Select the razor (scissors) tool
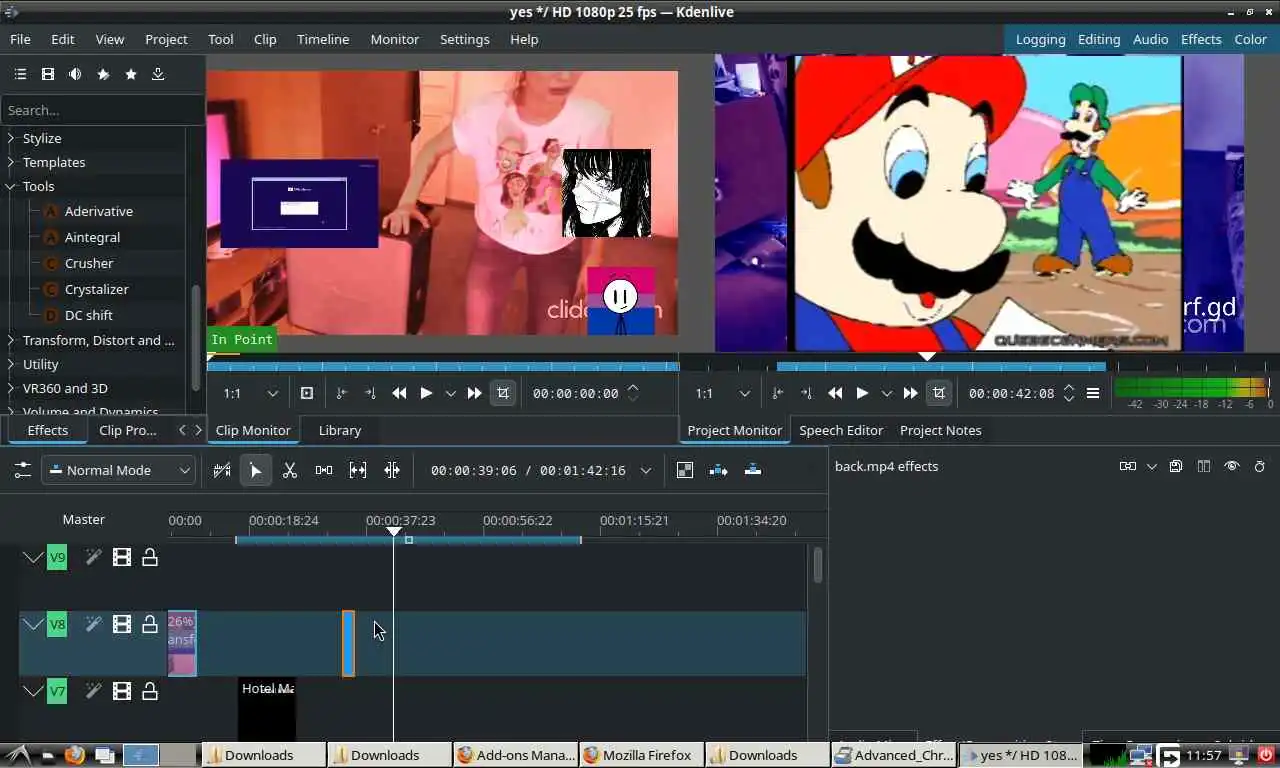Screen dimensions: 1280x768 pyautogui.click(x=290, y=470)
